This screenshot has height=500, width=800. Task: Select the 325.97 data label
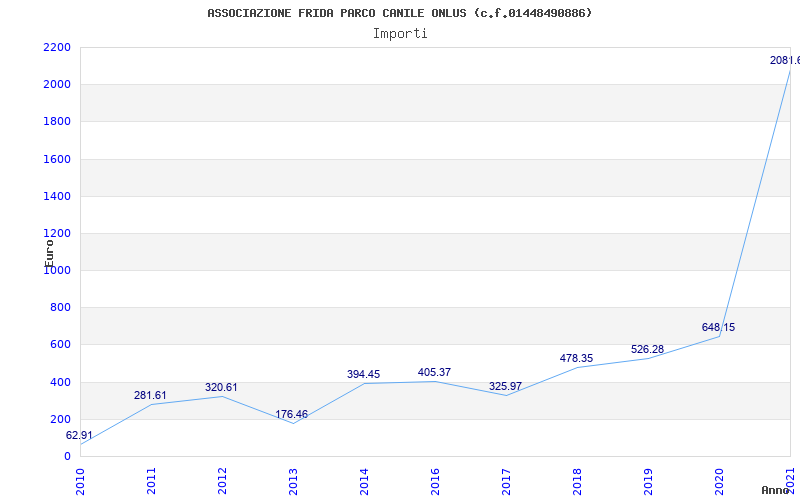click(505, 386)
